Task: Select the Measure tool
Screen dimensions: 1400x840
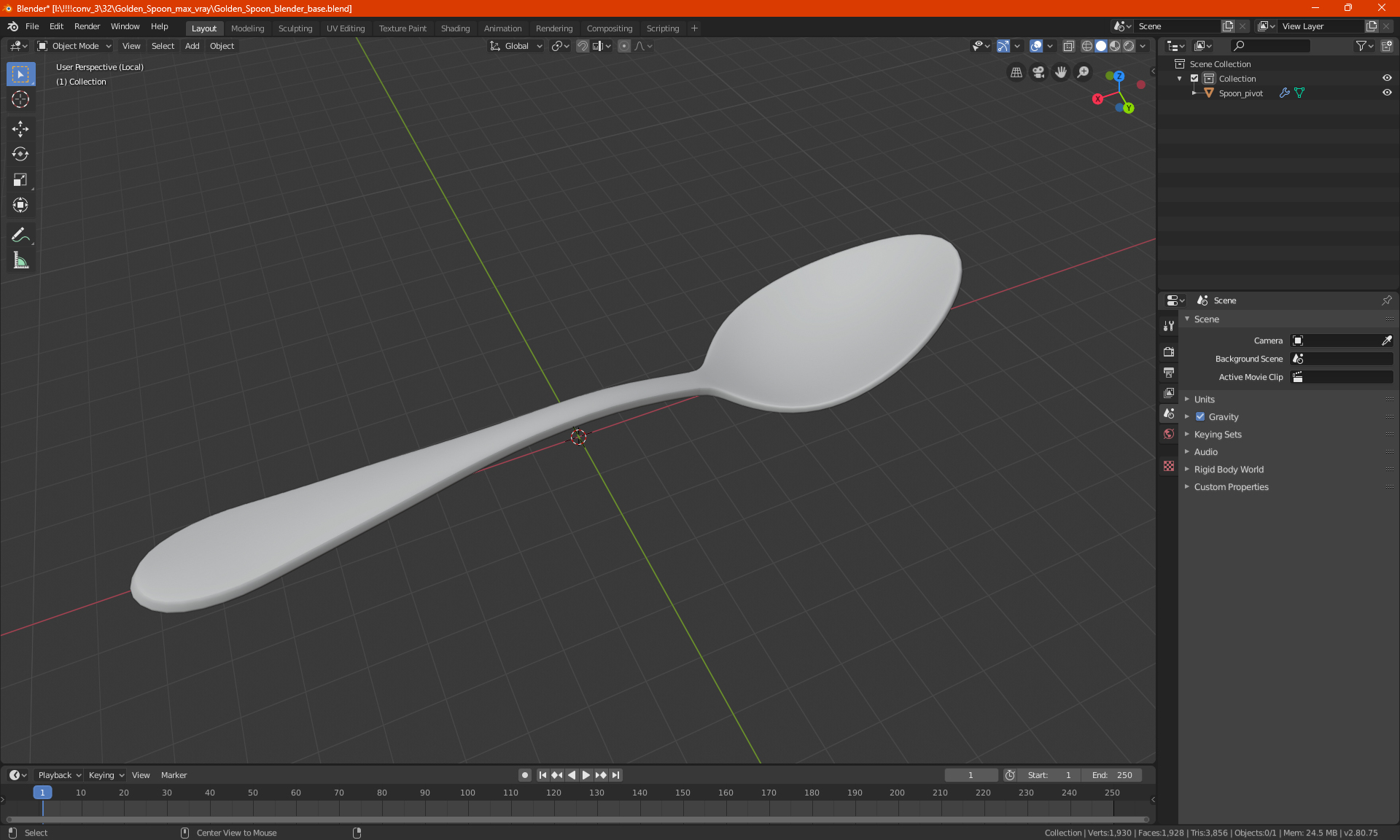Action: coord(20,260)
